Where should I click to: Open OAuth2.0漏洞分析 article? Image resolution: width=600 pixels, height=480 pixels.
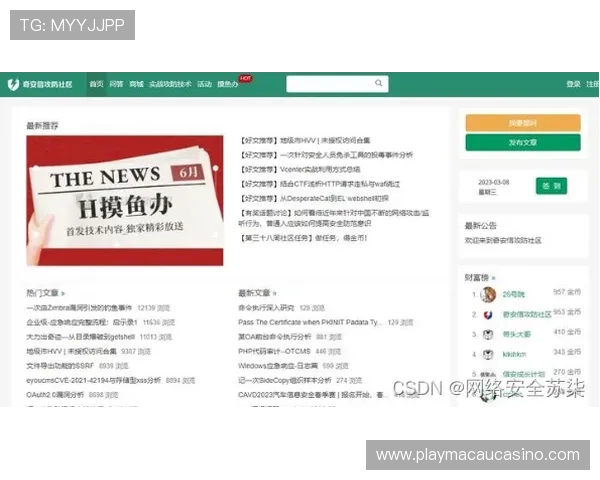click(x=55, y=395)
